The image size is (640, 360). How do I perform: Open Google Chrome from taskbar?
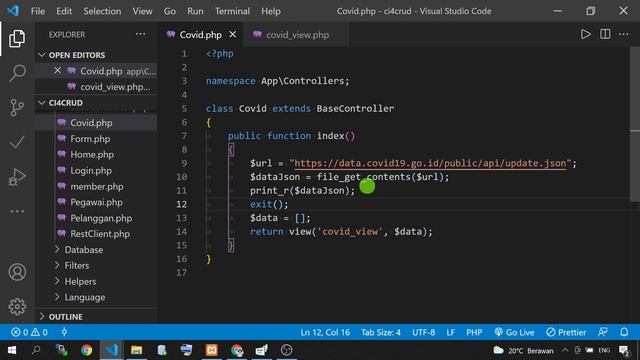[86, 350]
